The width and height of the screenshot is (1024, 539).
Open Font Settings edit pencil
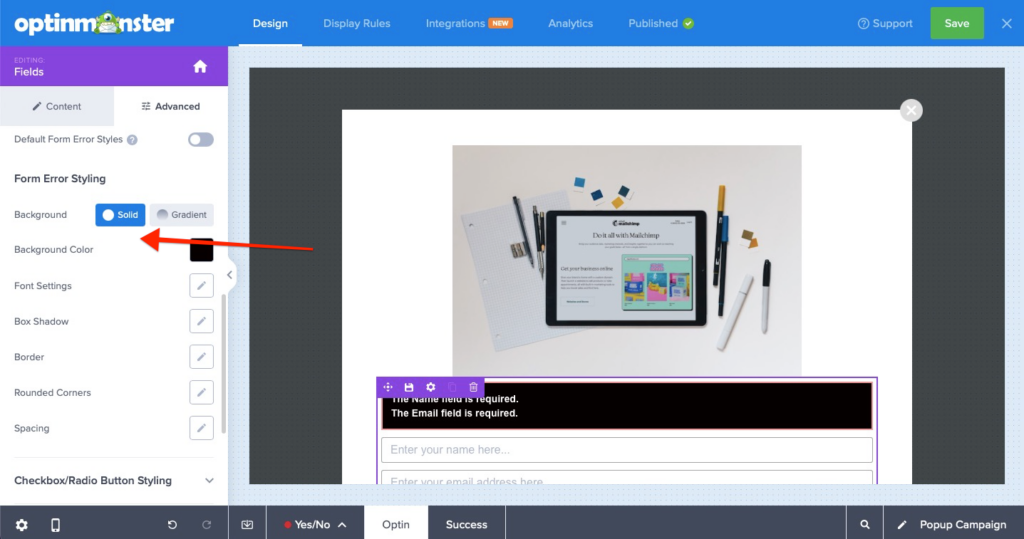point(201,286)
